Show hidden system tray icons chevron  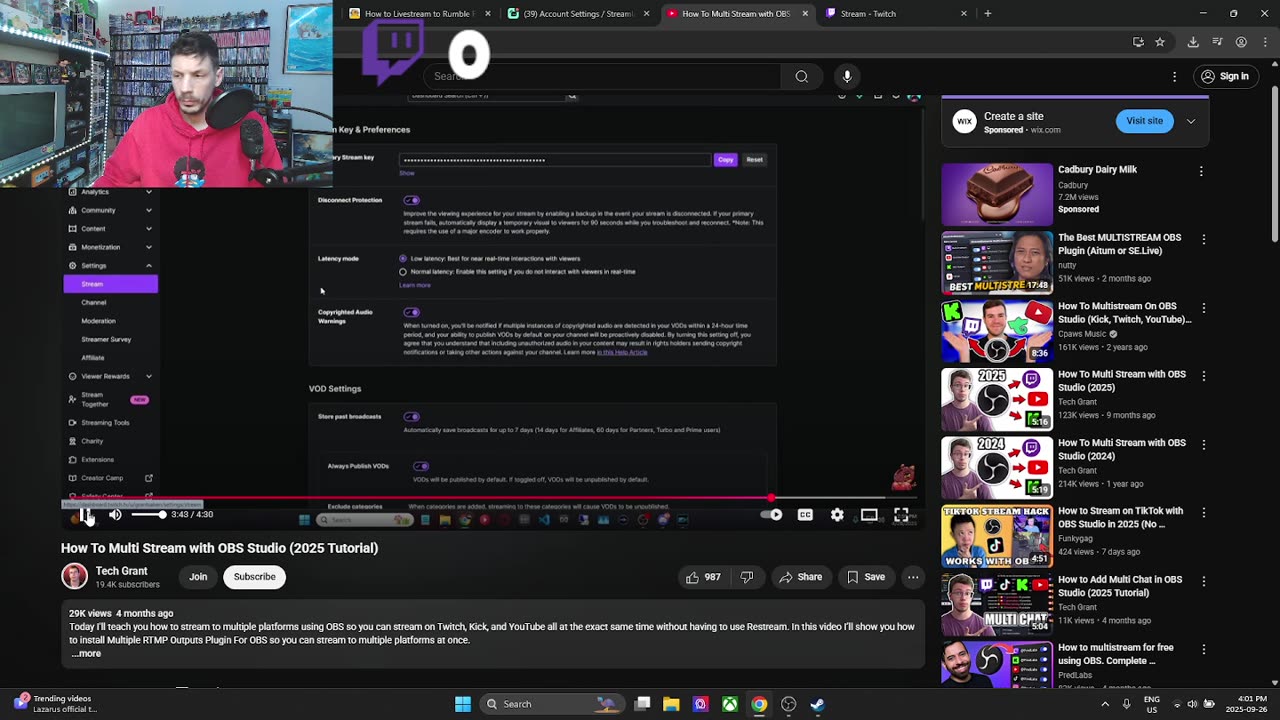[x=1106, y=704]
